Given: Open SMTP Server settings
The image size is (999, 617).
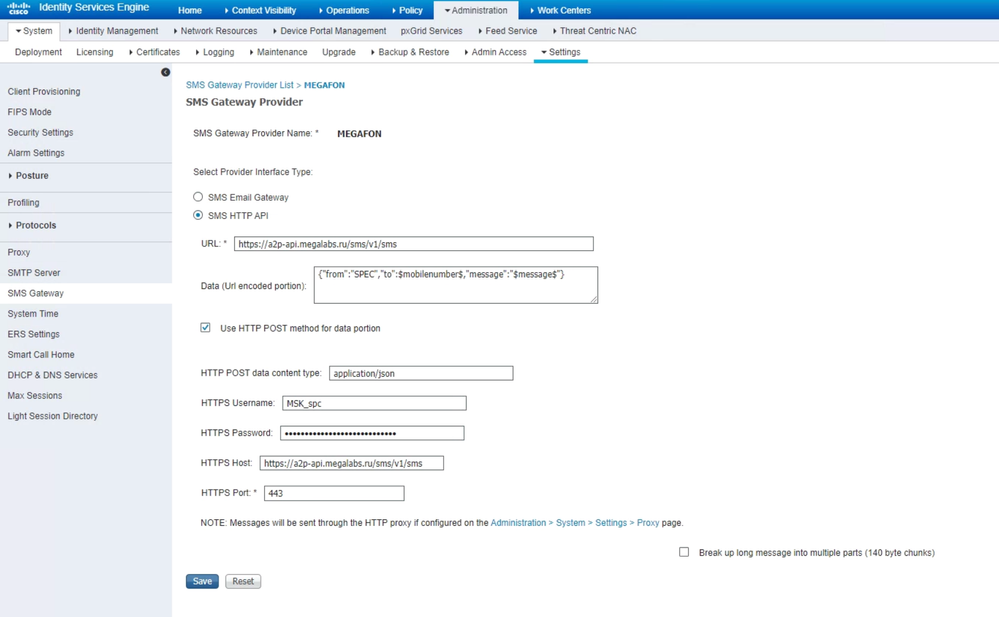Looking at the screenshot, I should 34,273.
